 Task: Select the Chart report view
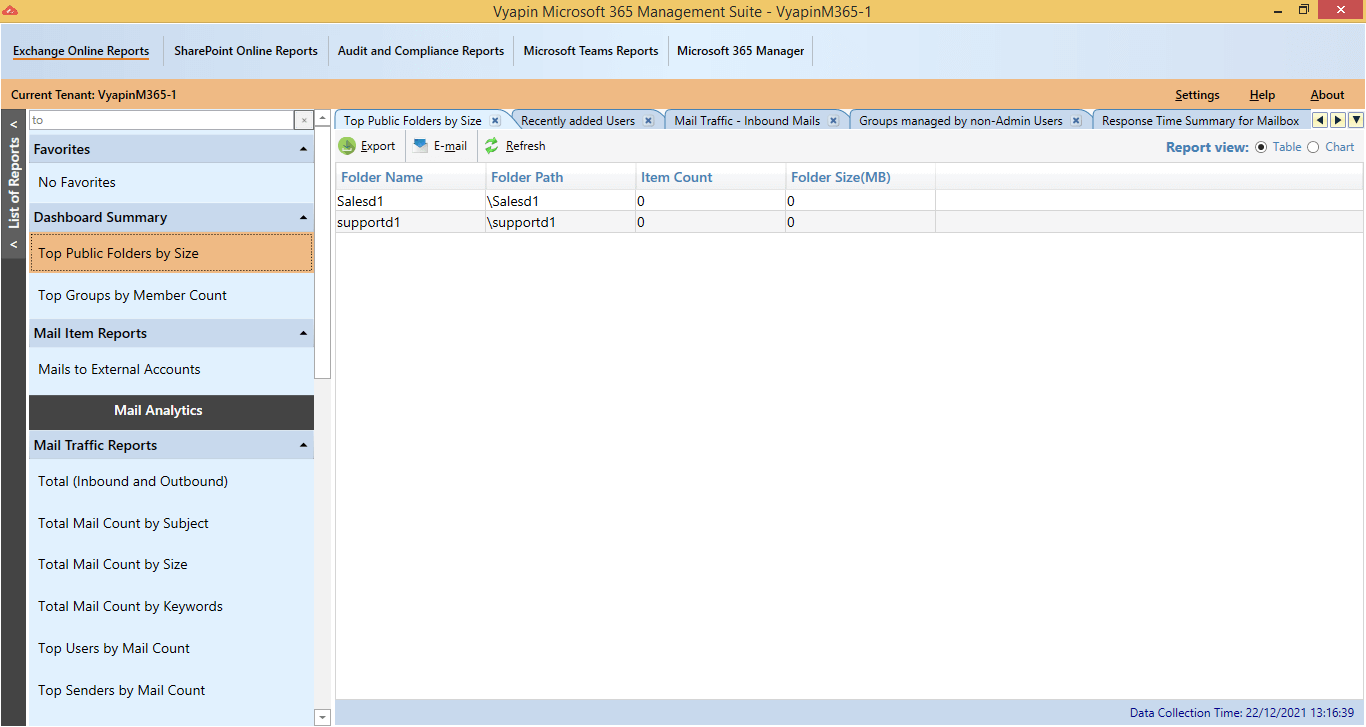pos(1331,147)
